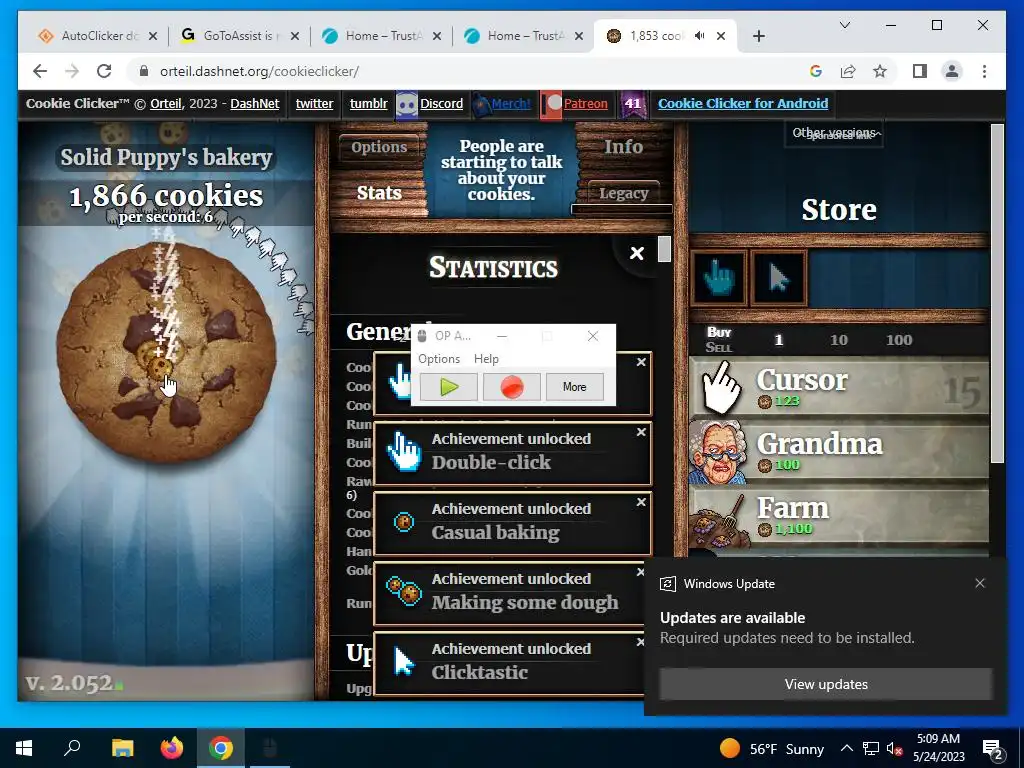Open the Merch! link

point(511,104)
